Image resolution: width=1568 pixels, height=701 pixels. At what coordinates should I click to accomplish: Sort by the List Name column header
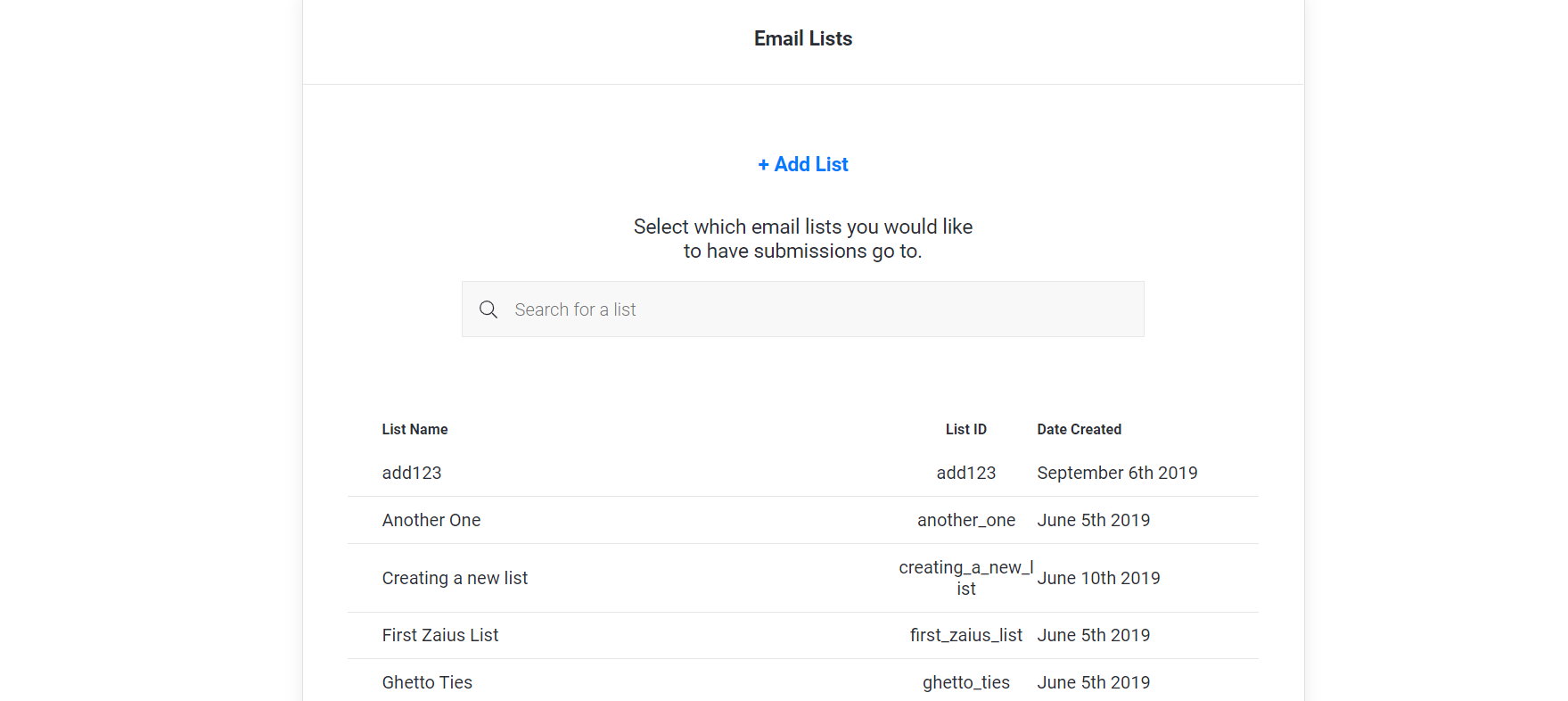pyautogui.click(x=415, y=429)
